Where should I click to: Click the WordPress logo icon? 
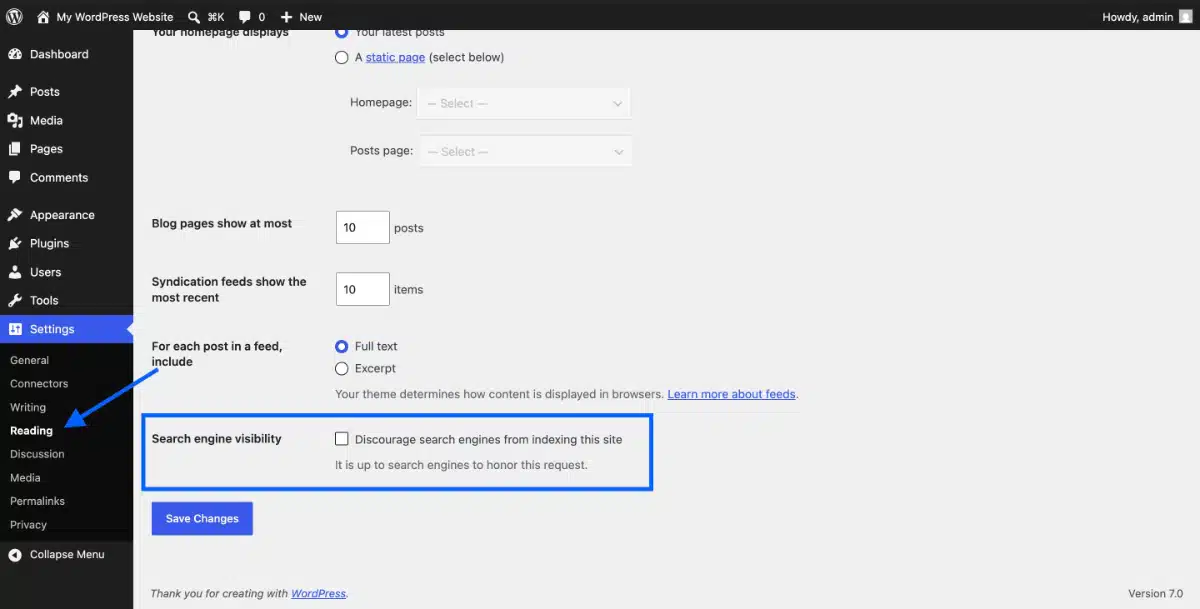pos(14,16)
